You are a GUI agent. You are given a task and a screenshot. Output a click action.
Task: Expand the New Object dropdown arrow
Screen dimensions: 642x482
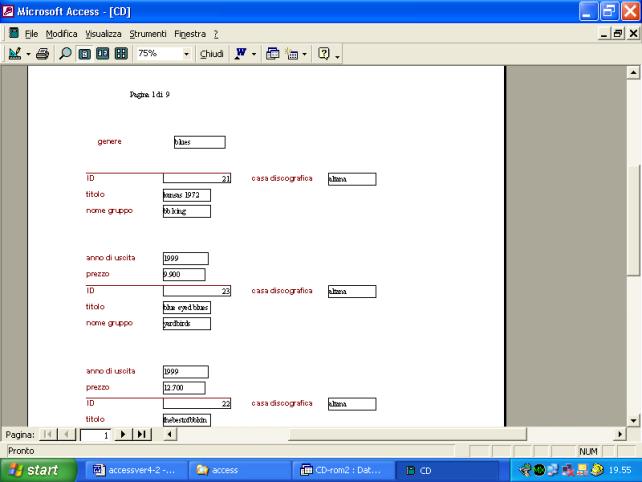pyautogui.click(x=305, y=53)
